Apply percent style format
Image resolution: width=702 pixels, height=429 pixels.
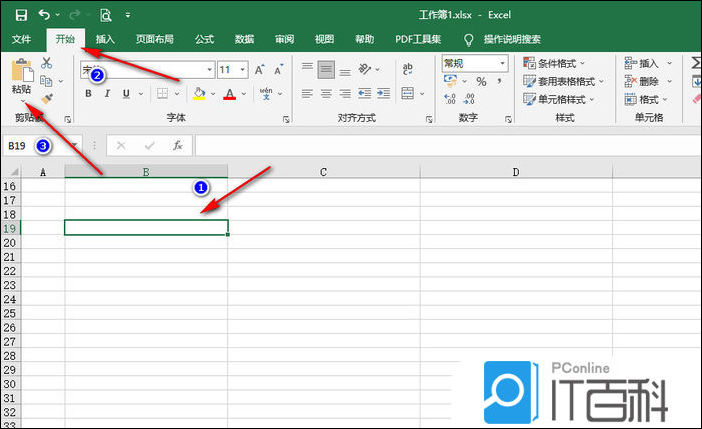481,82
